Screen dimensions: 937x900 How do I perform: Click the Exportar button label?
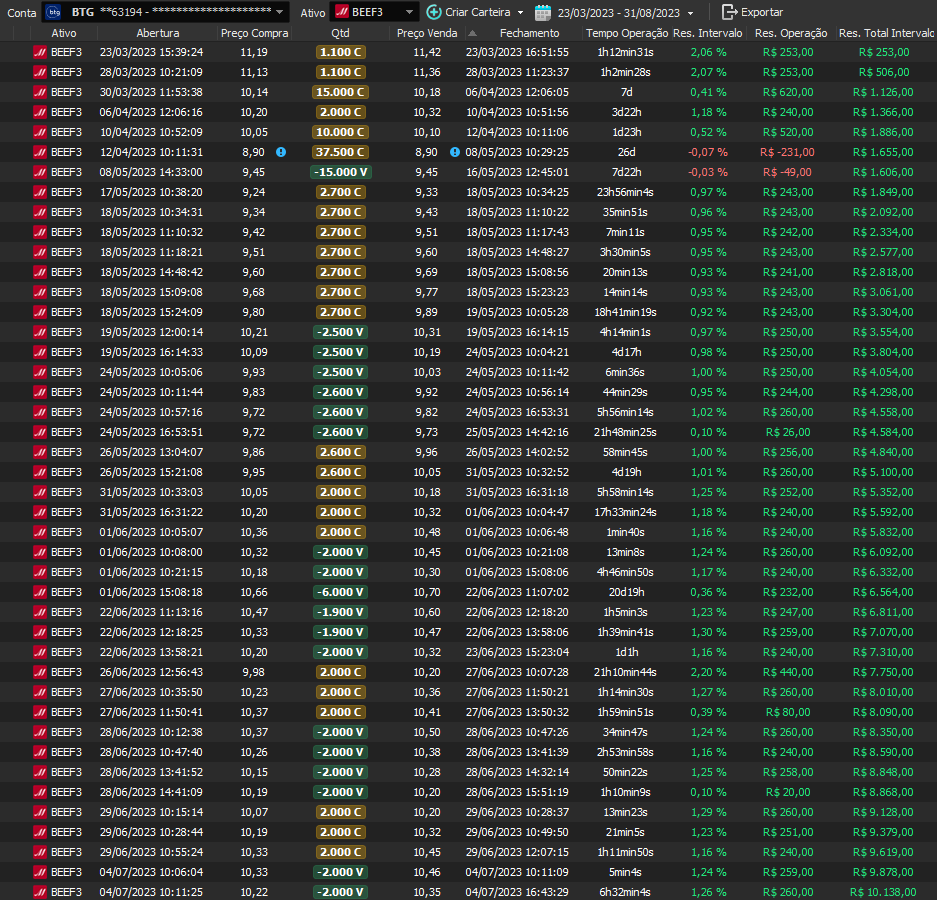[762, 12]
